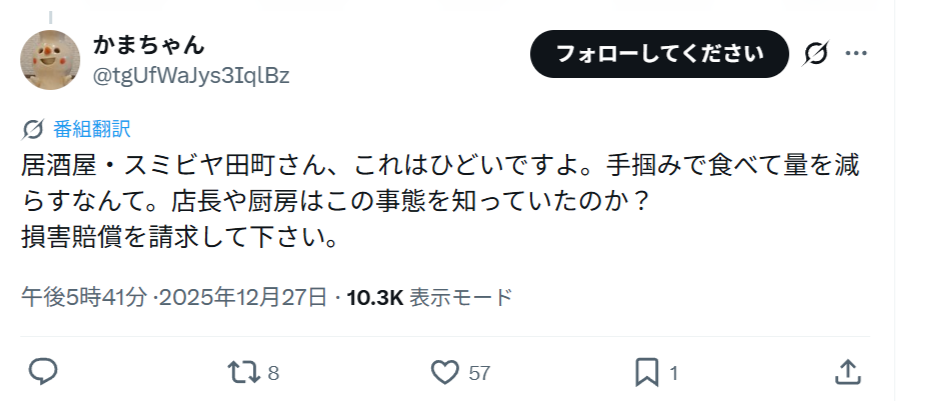Click the repost count 8
This screenshot has height=401, width=934.
pos(273,374)
